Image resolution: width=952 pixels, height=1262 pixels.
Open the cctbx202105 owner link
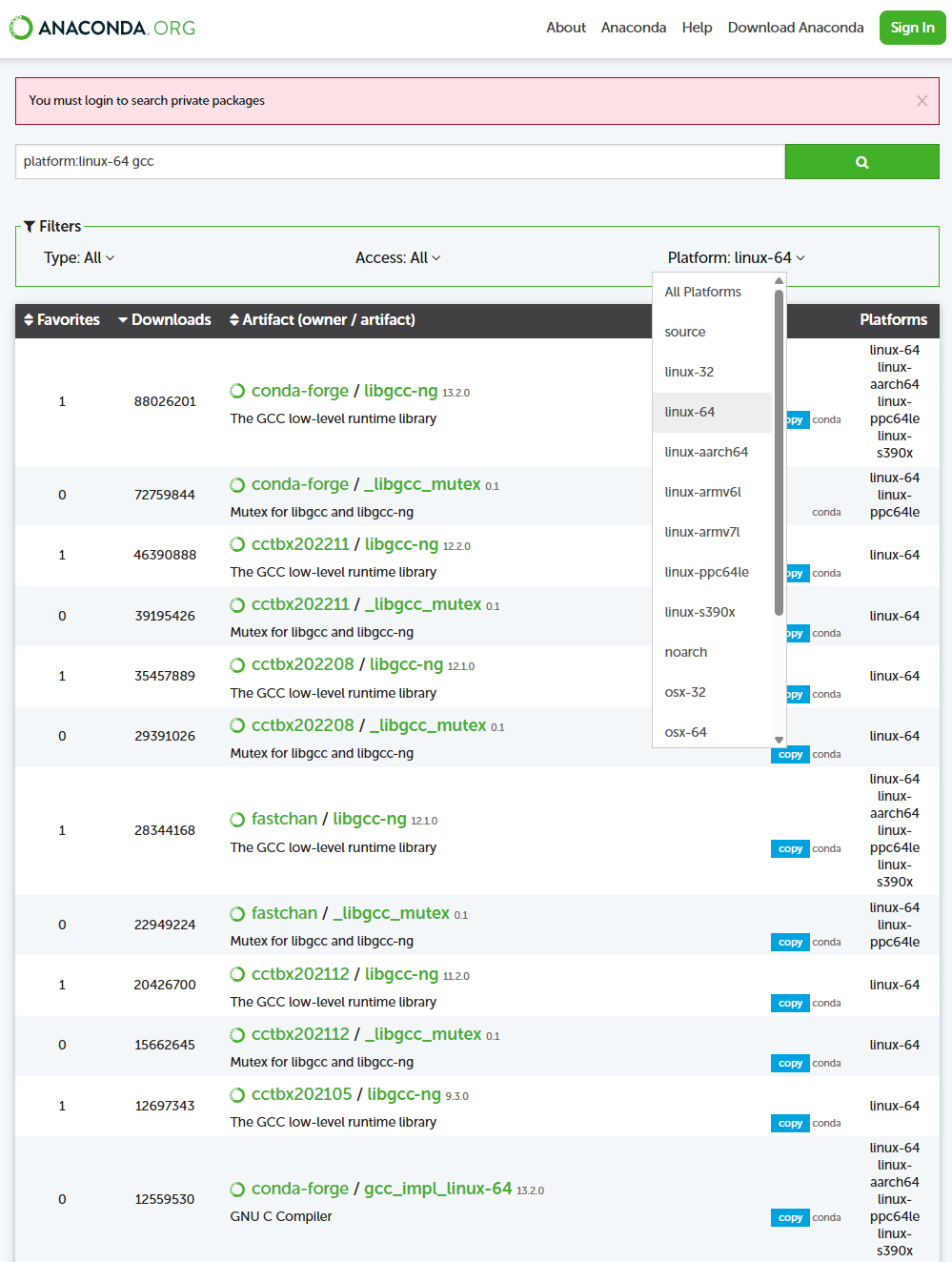301,1094
